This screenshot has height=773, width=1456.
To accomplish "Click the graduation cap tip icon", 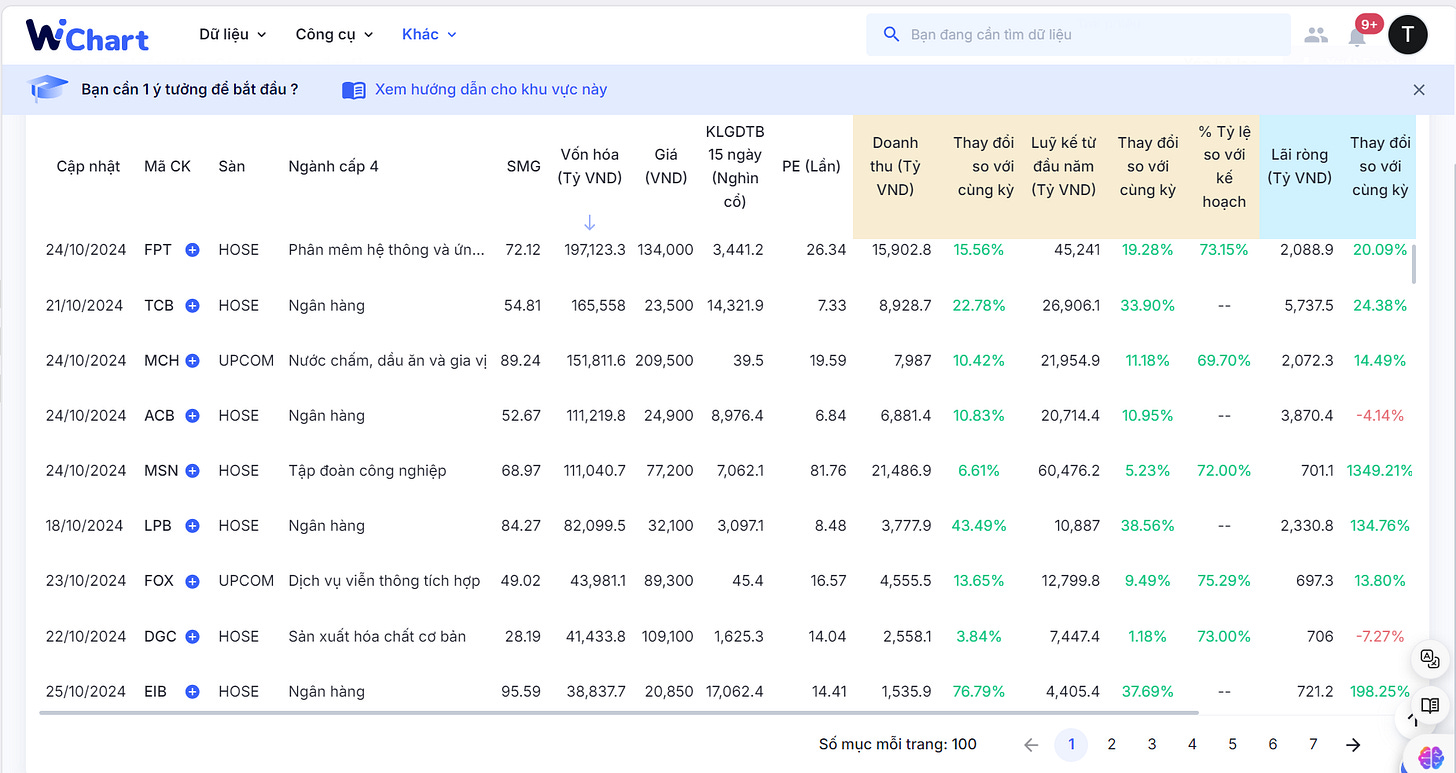I will point(48,89).
